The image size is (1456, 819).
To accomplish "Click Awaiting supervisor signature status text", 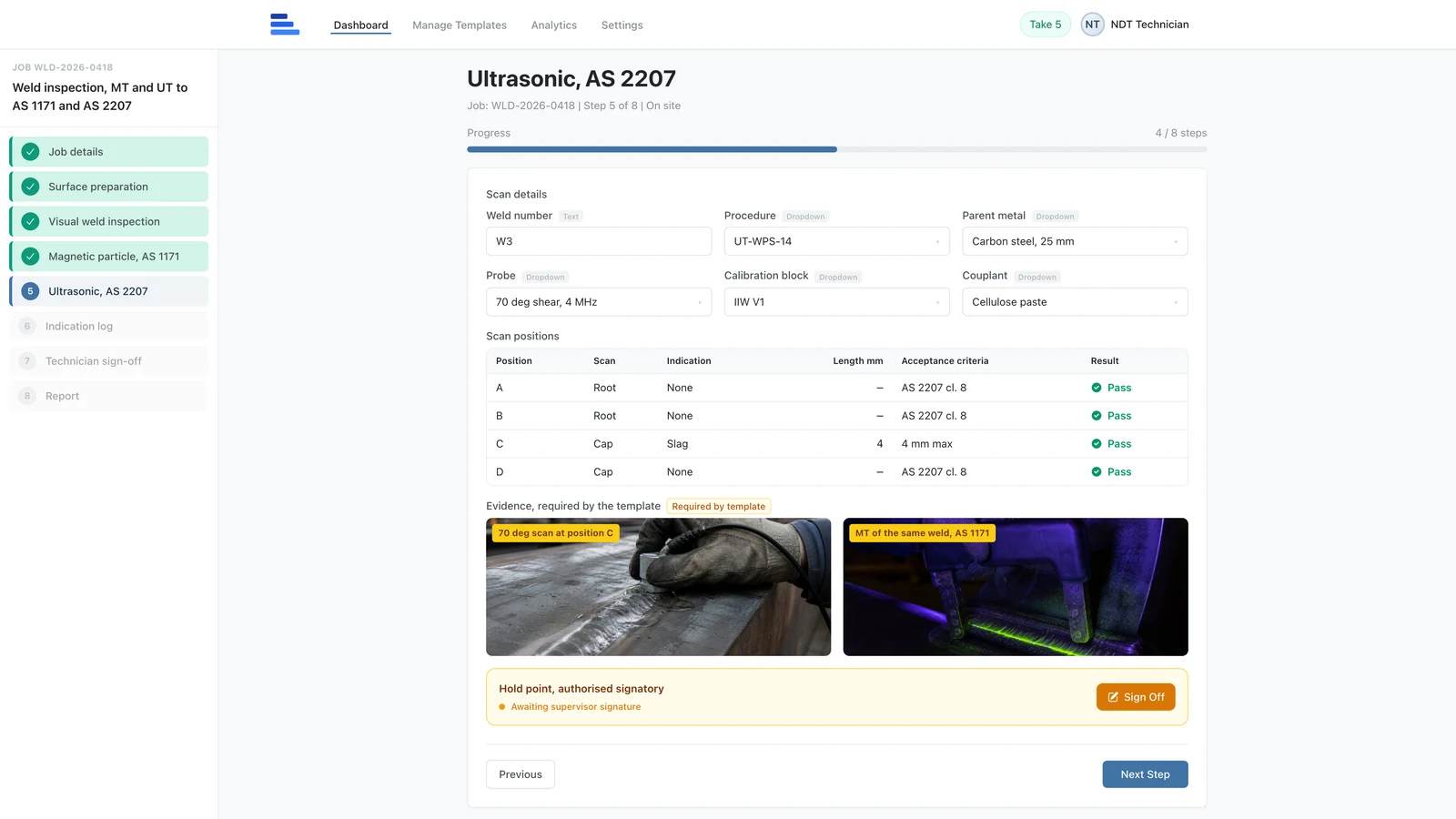I will (x=576, y=707).
